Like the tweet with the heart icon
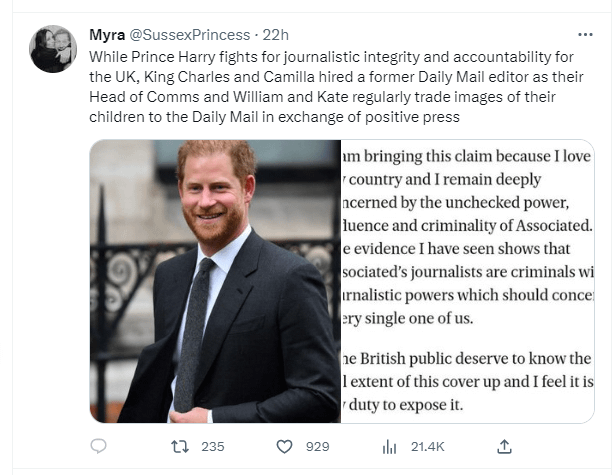 click(284, 446)
